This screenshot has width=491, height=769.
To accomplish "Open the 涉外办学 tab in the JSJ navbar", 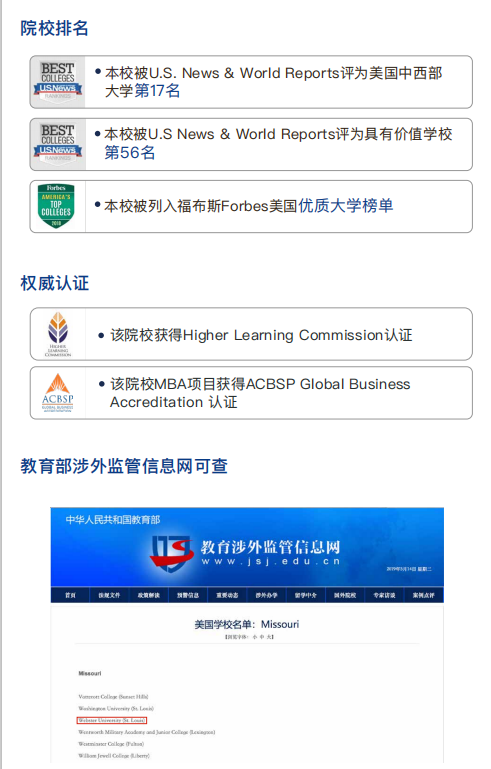I will 266,595.
